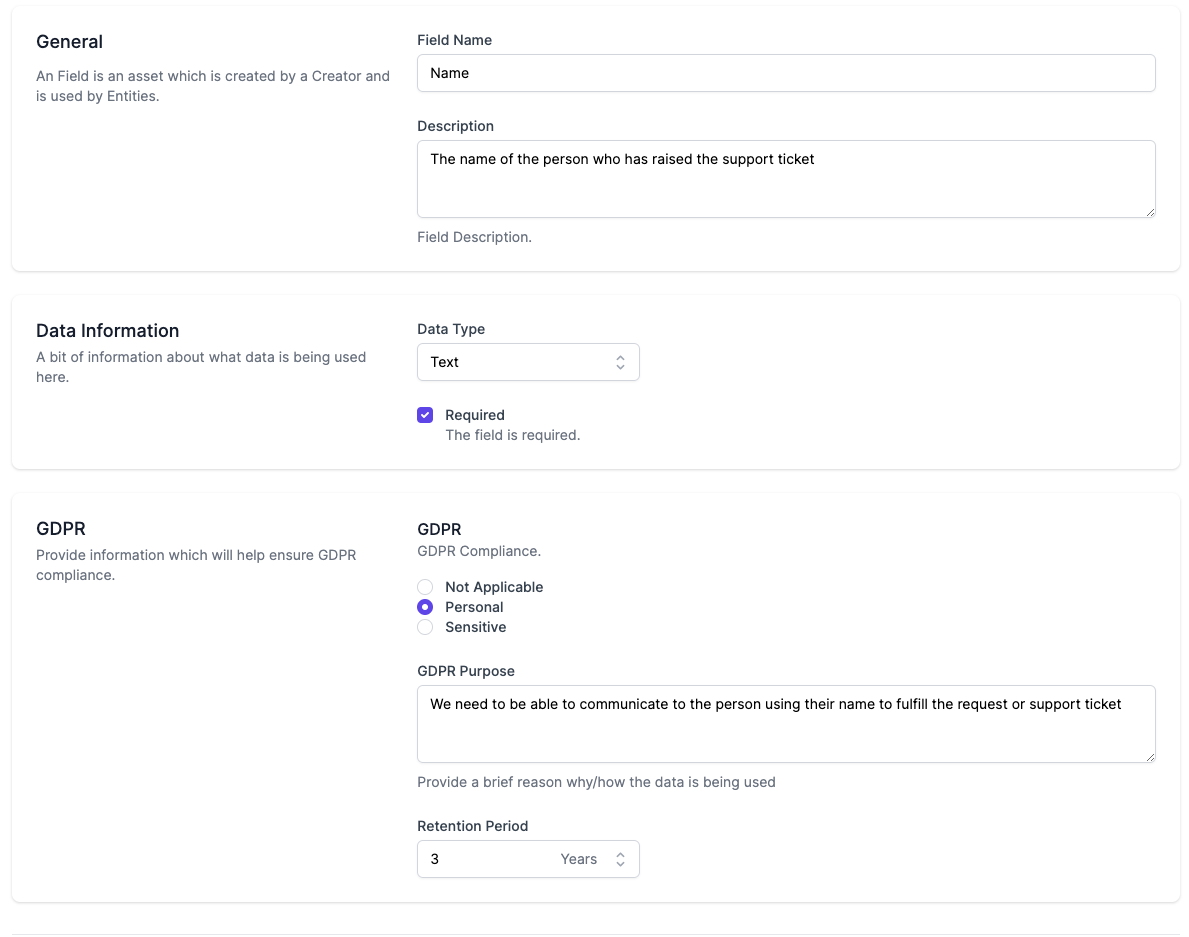Click the "Retention Period" label
Viewport: 1189px width, 937px height.
(x=472, y=826)
